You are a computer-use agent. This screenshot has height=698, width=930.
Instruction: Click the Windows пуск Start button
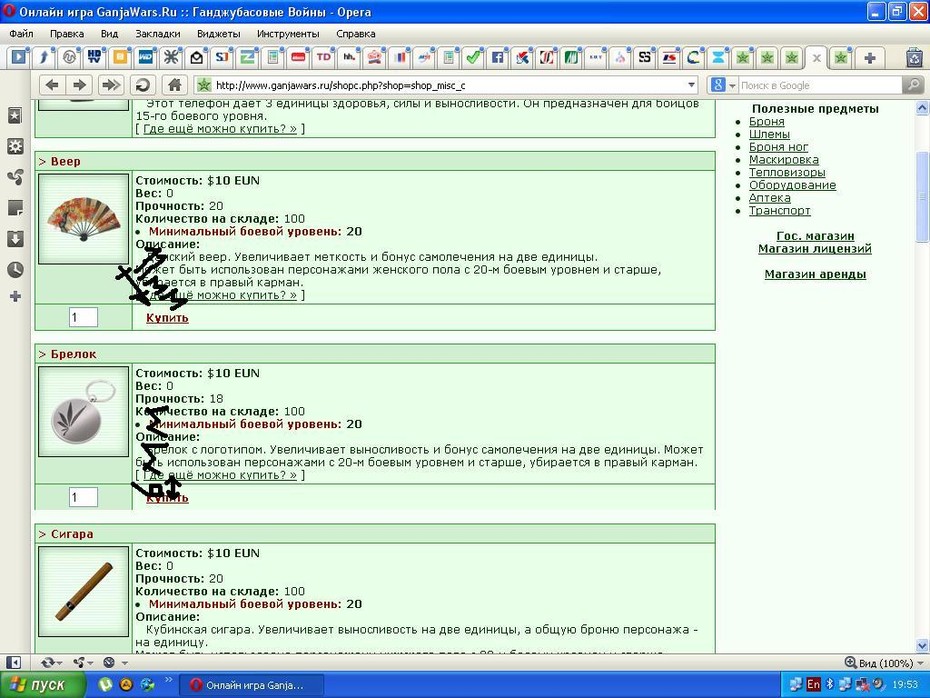click(x=42, y=685)
